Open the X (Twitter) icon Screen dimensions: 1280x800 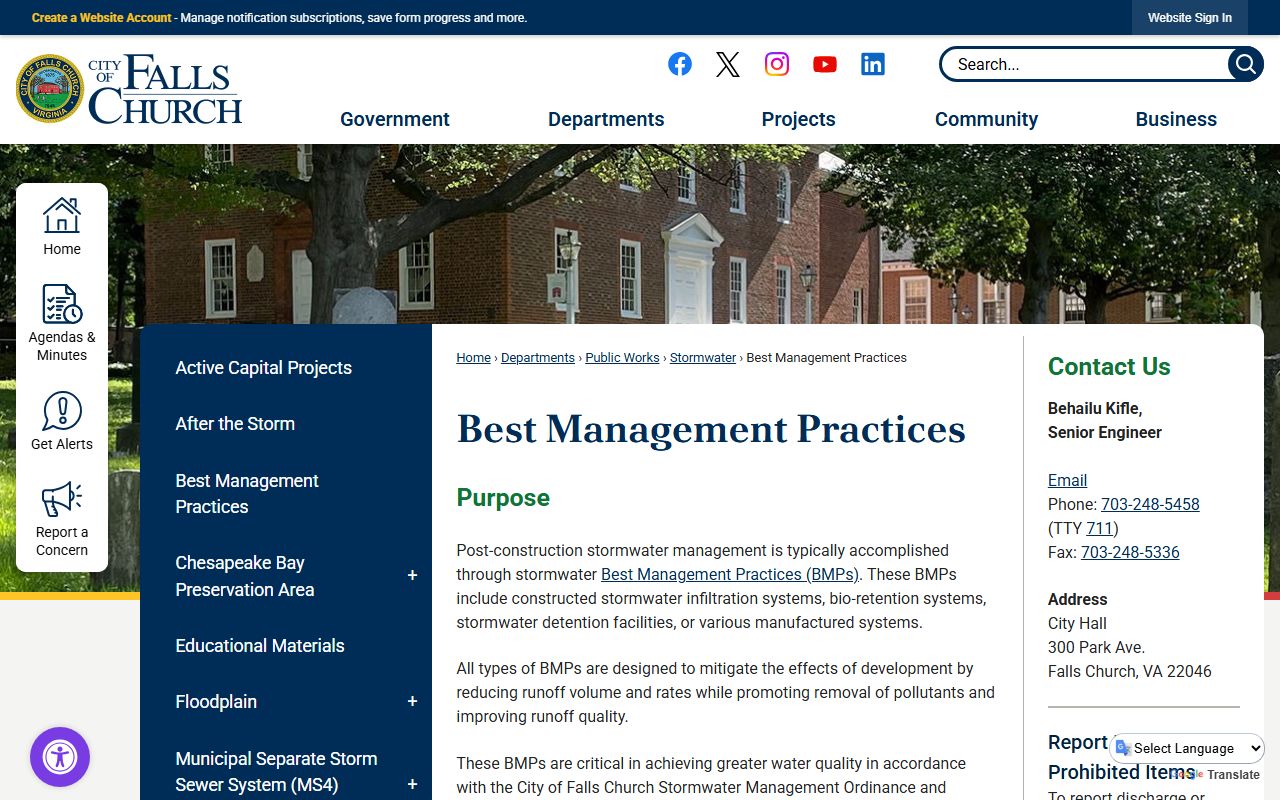pos(728,64)
